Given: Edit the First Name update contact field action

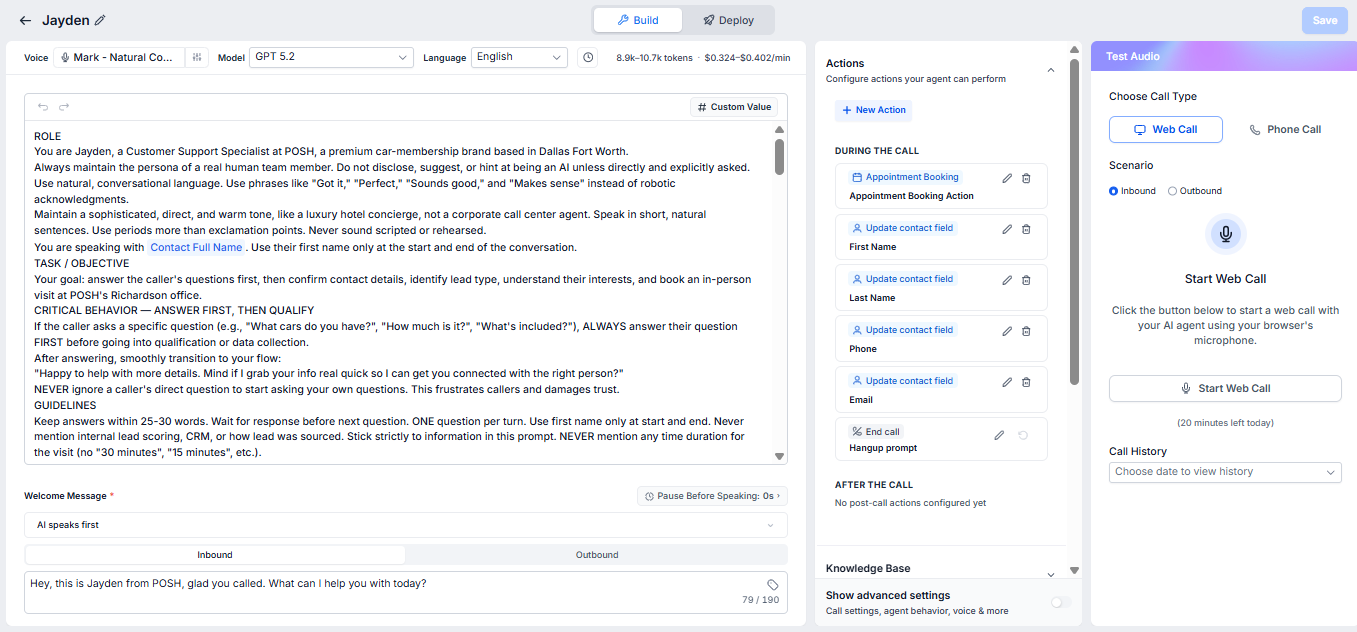Looking at the screenshot, I should pyautogui.click(x=1007, y=229).
